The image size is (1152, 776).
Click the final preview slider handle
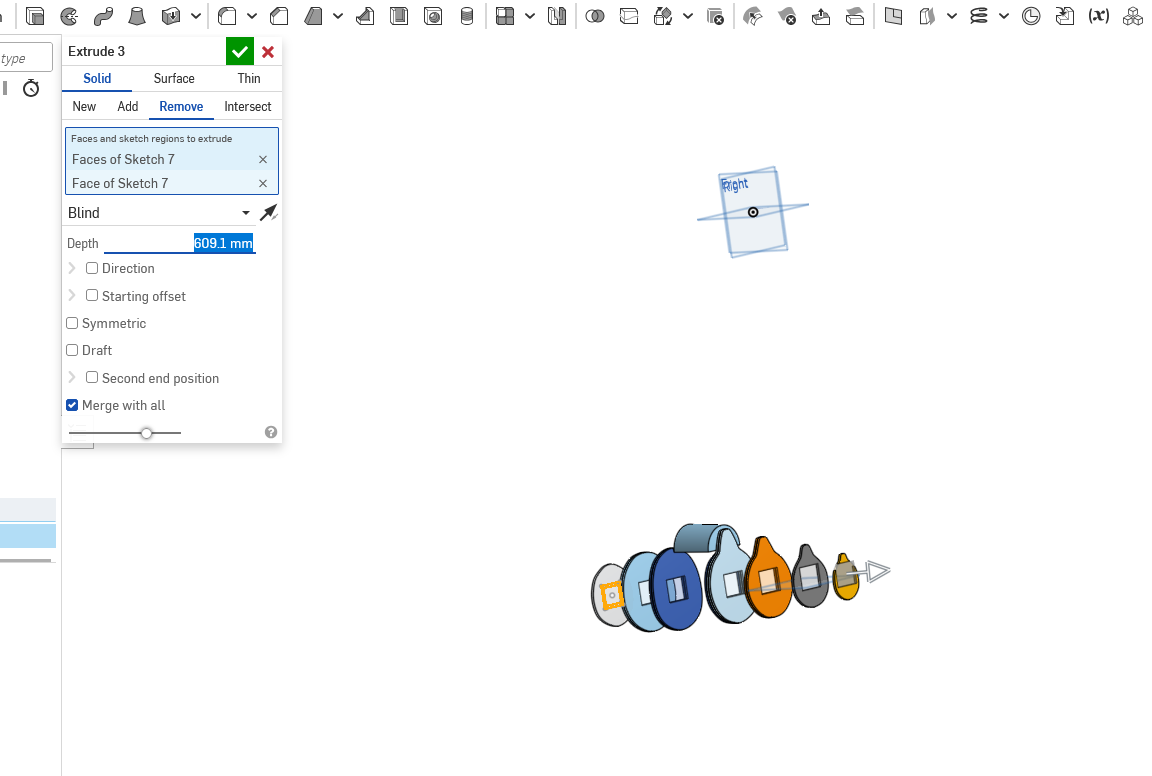(x=146, y=433)
